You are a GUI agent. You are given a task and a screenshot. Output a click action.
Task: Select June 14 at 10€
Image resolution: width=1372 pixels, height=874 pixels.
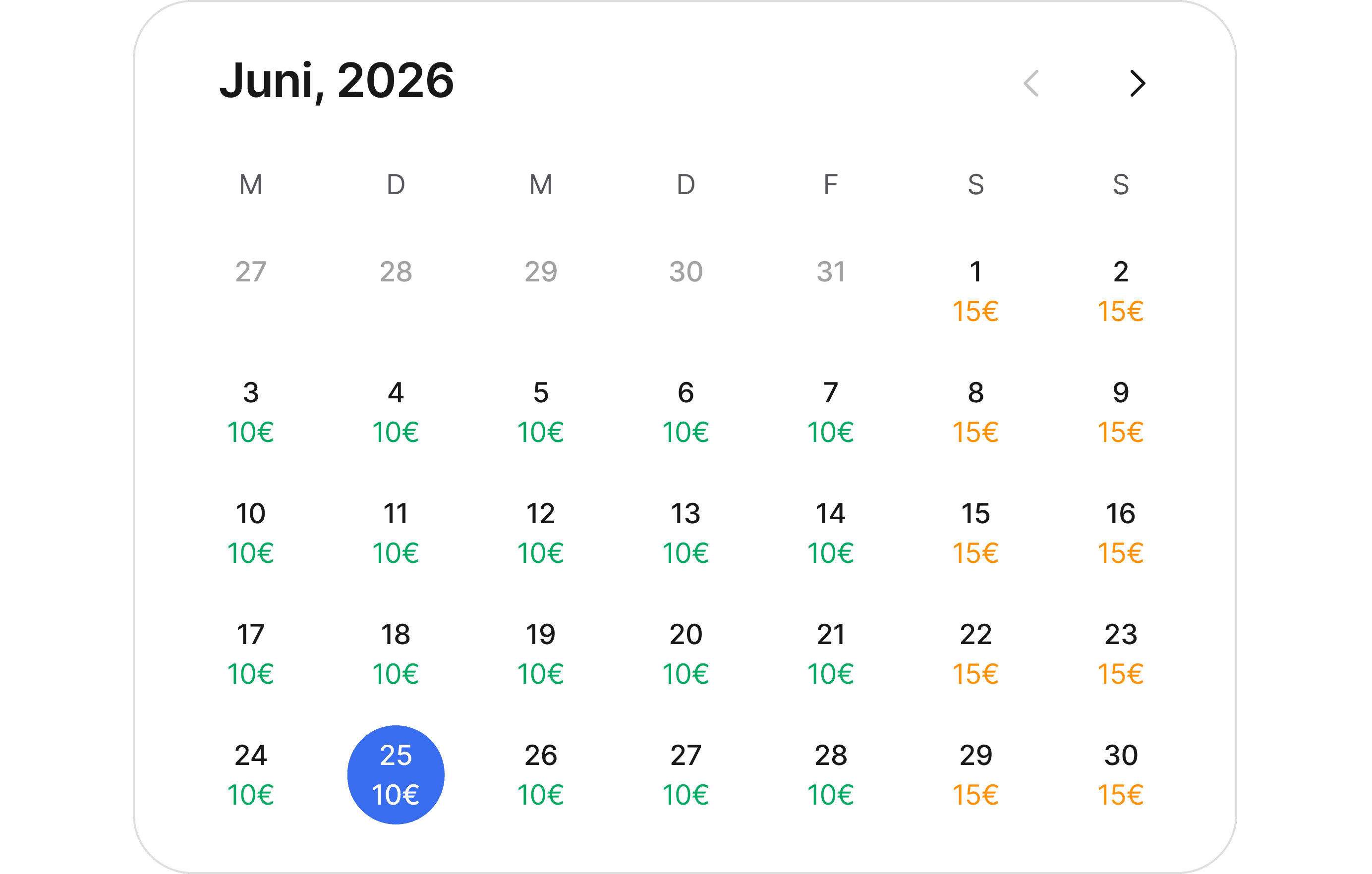[x=831, y=533]
